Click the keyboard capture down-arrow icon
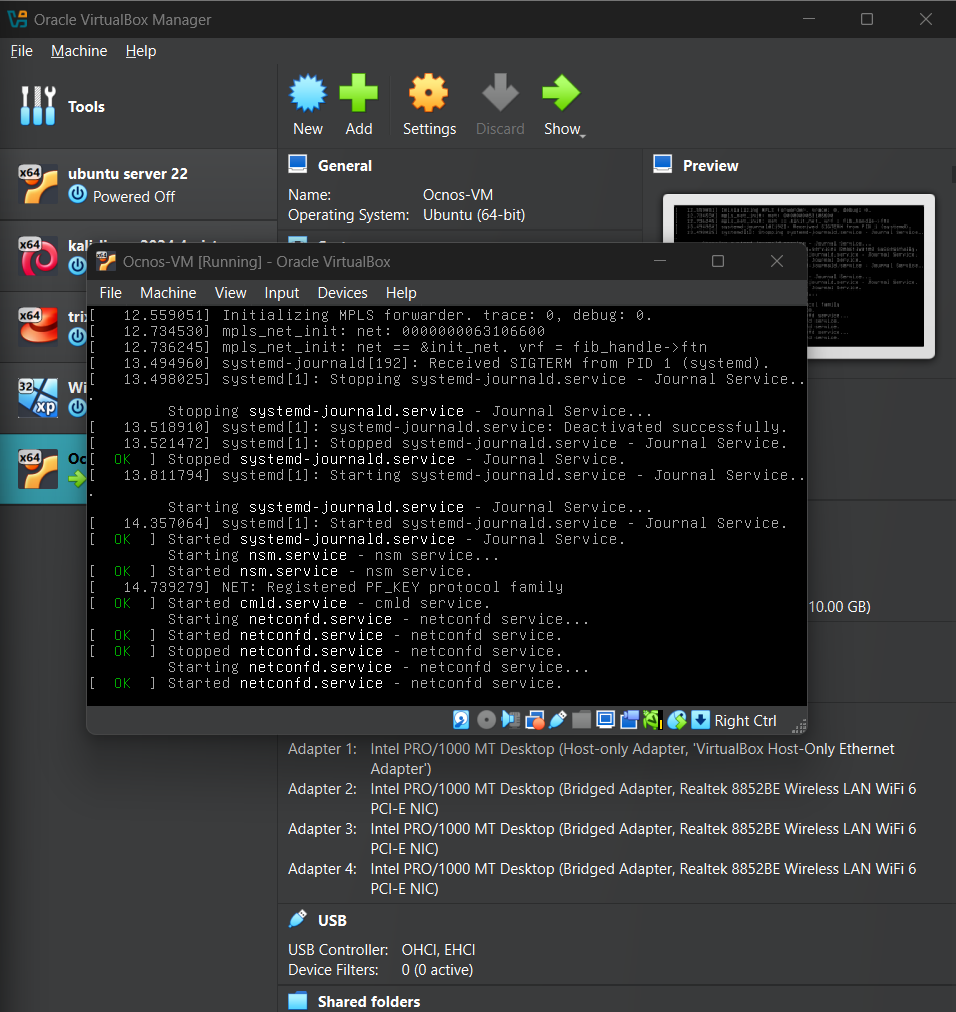Image resolution: width=956 pixels, height=1012 pixels. (x=700, y=720)
